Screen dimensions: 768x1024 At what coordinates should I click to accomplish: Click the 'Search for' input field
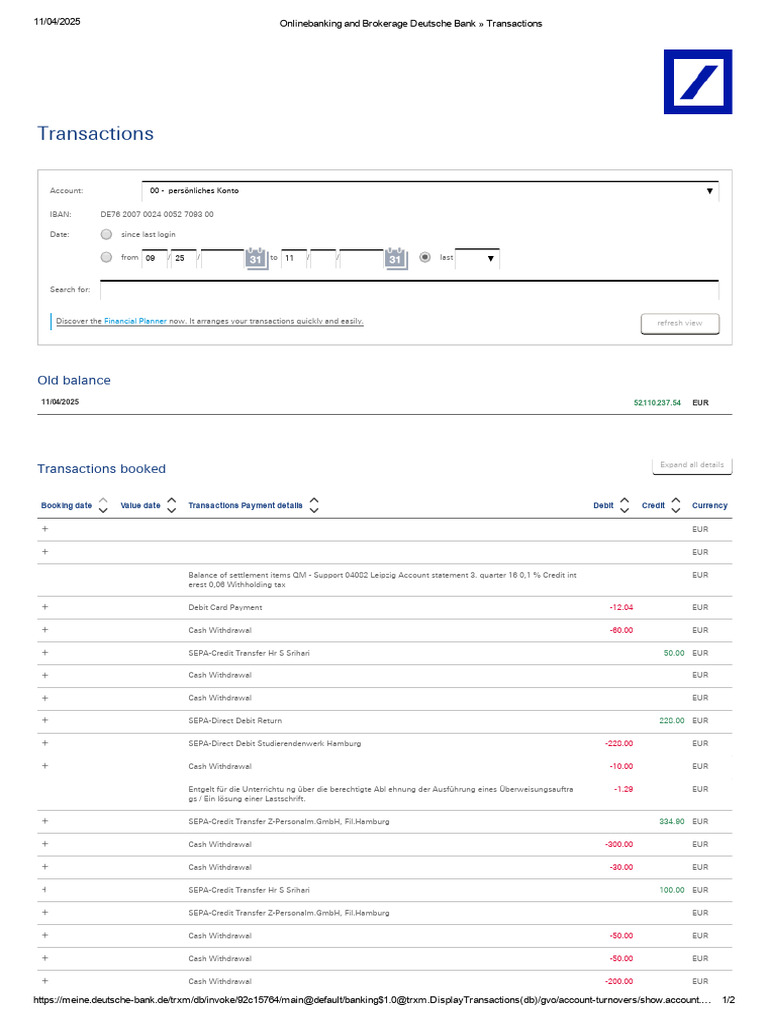coord(409,289)
